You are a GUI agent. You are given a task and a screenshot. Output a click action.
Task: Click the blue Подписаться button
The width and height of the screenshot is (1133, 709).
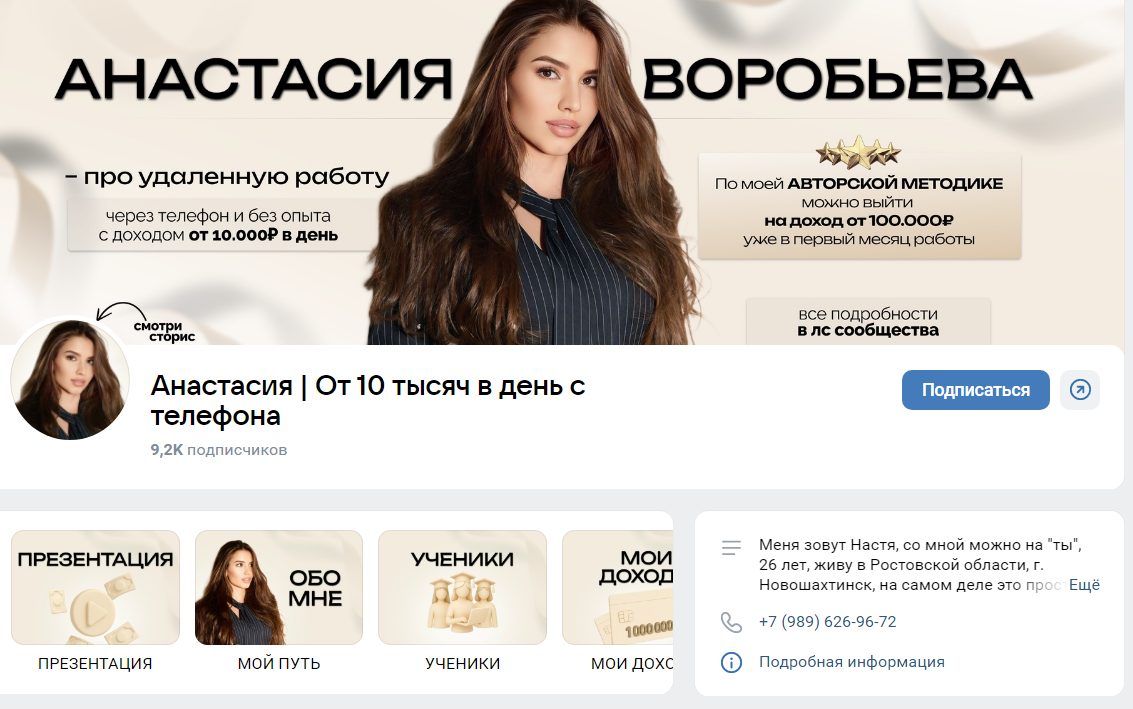[x=975, y=390]
